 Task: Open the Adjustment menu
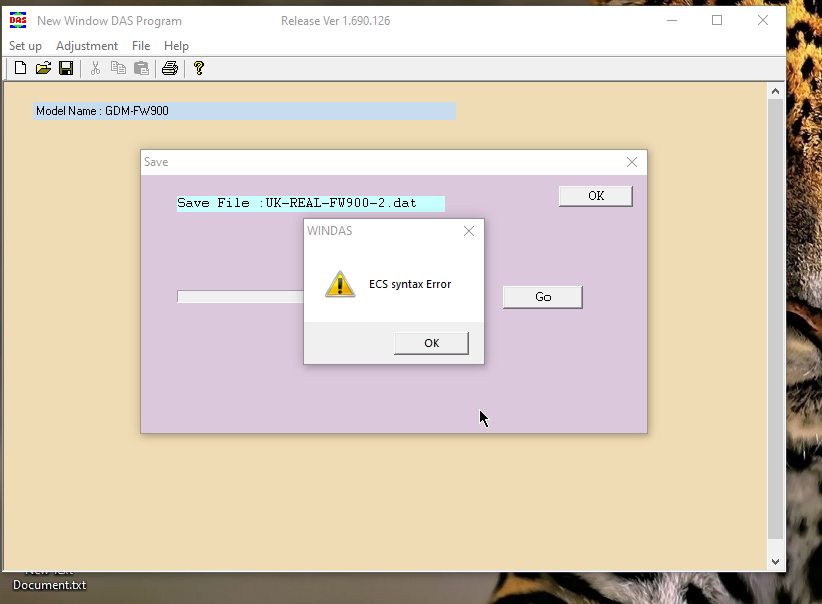87,46
